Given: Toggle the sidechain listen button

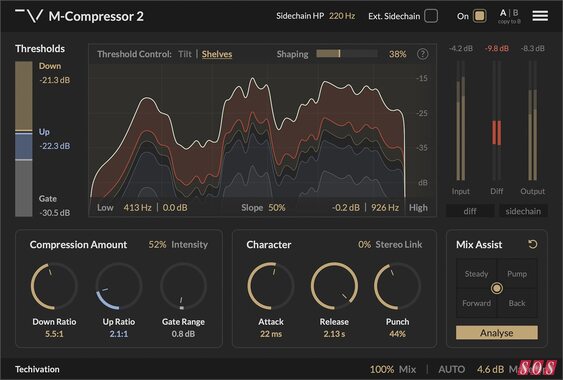Looking at the screenshot, I should [523, 211].
